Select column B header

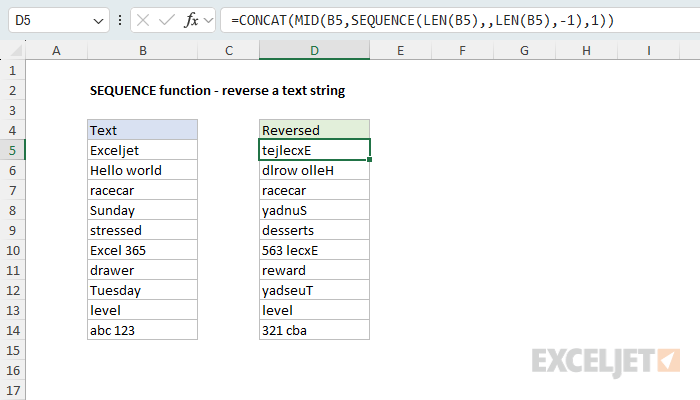142,50
